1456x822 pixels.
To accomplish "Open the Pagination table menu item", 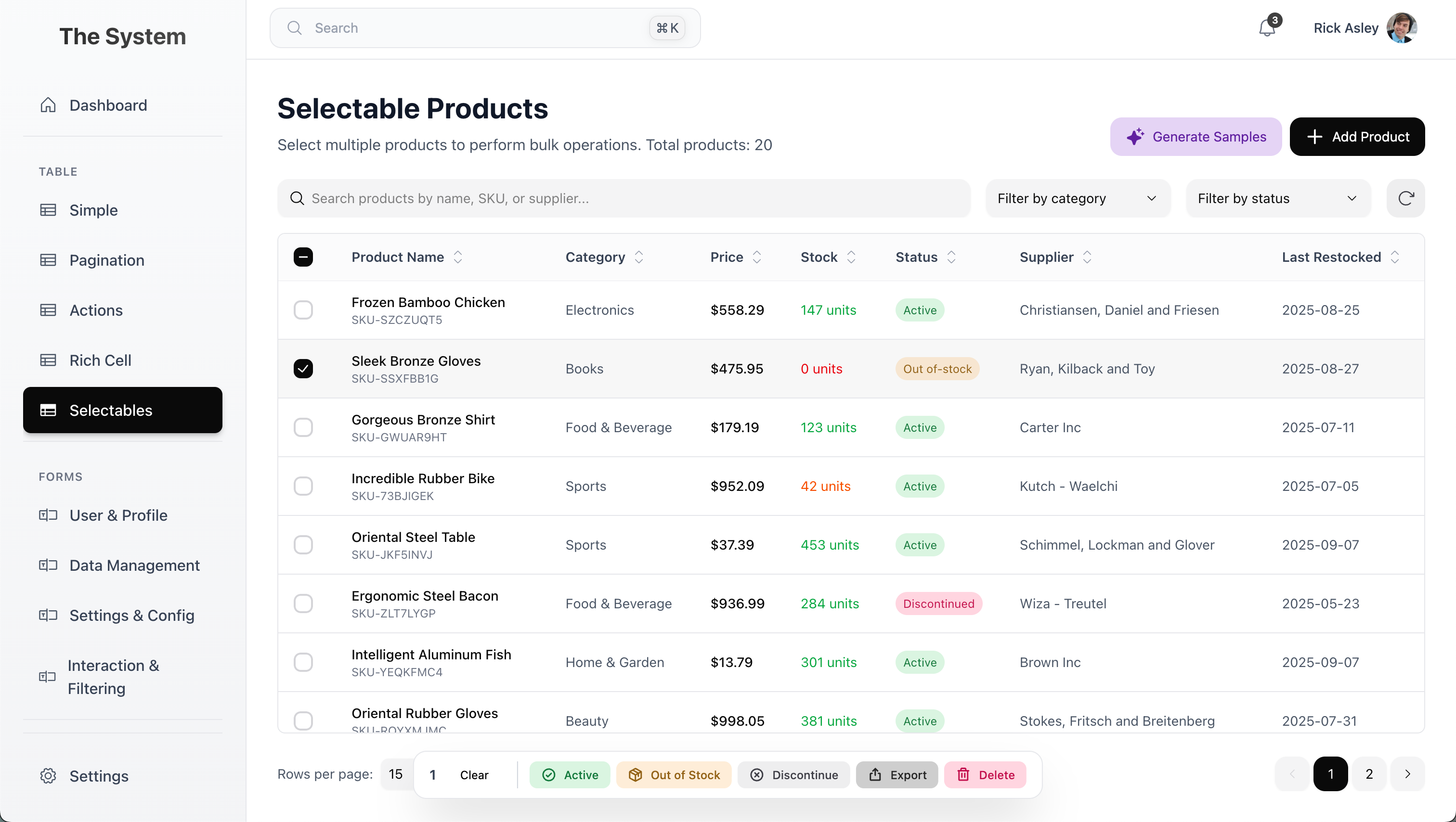I will tap(107, 260).
